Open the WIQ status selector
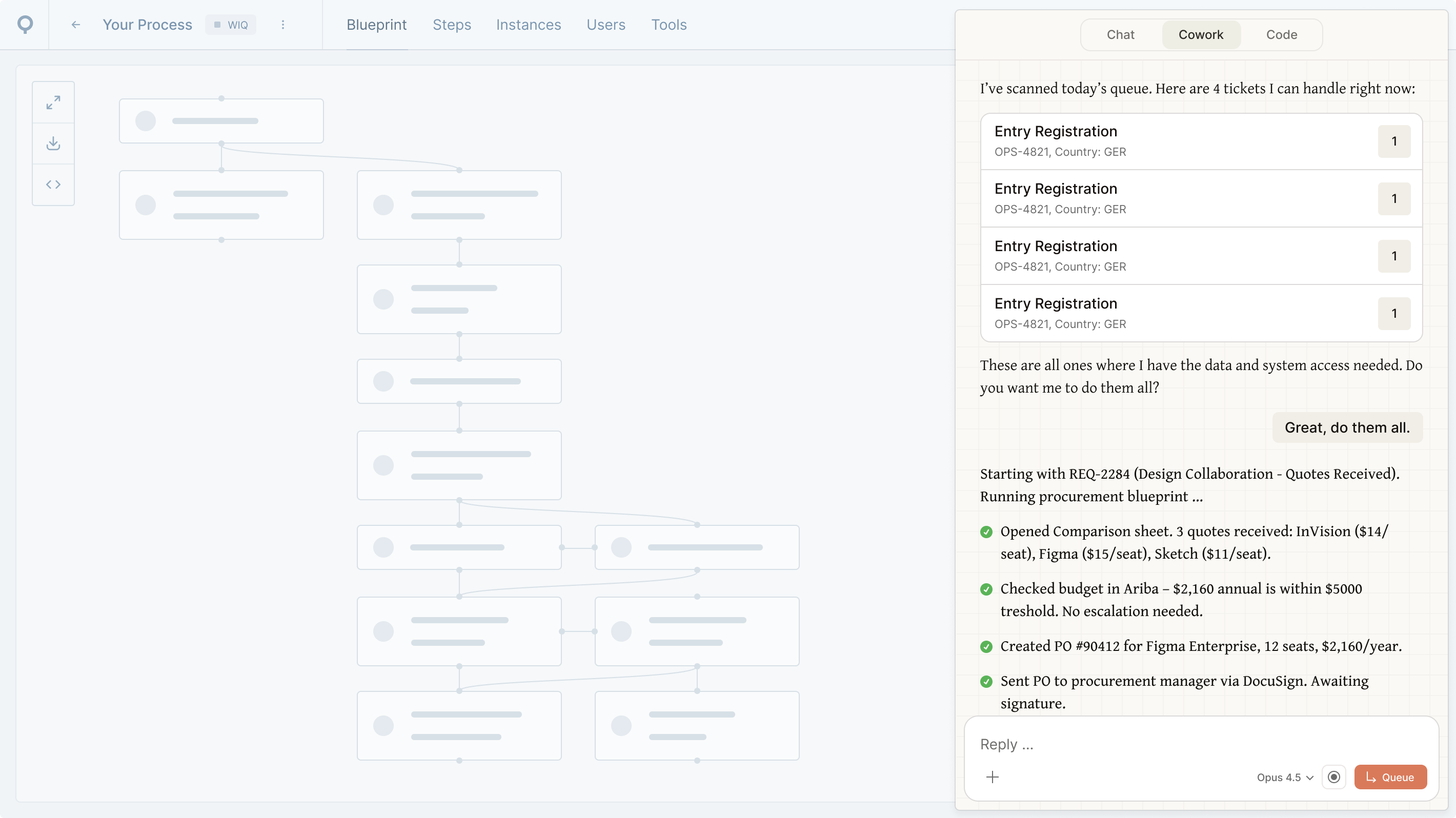 (x=231, y=24)
